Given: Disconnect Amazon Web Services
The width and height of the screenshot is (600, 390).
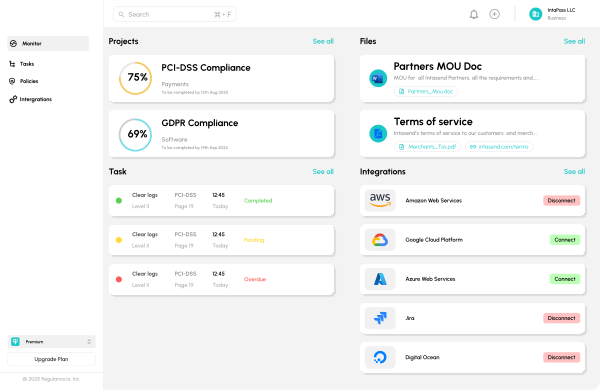Looking at the screenshot, I should click(561, 201).
